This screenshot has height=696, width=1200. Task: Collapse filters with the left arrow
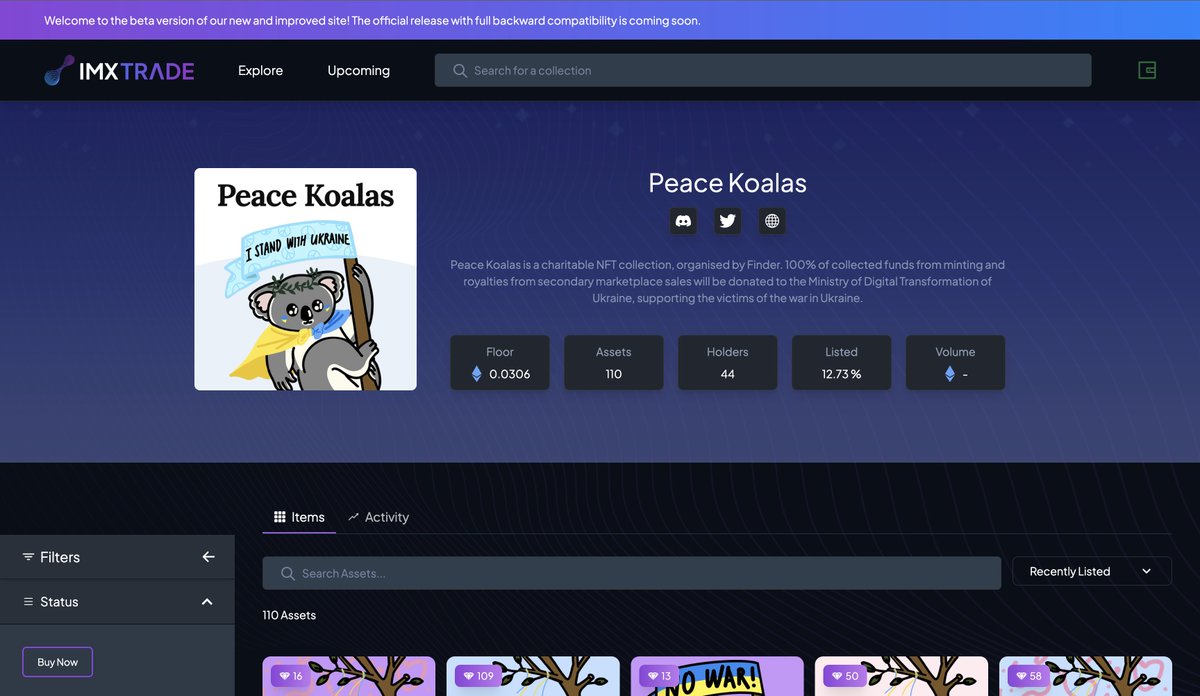208,557
